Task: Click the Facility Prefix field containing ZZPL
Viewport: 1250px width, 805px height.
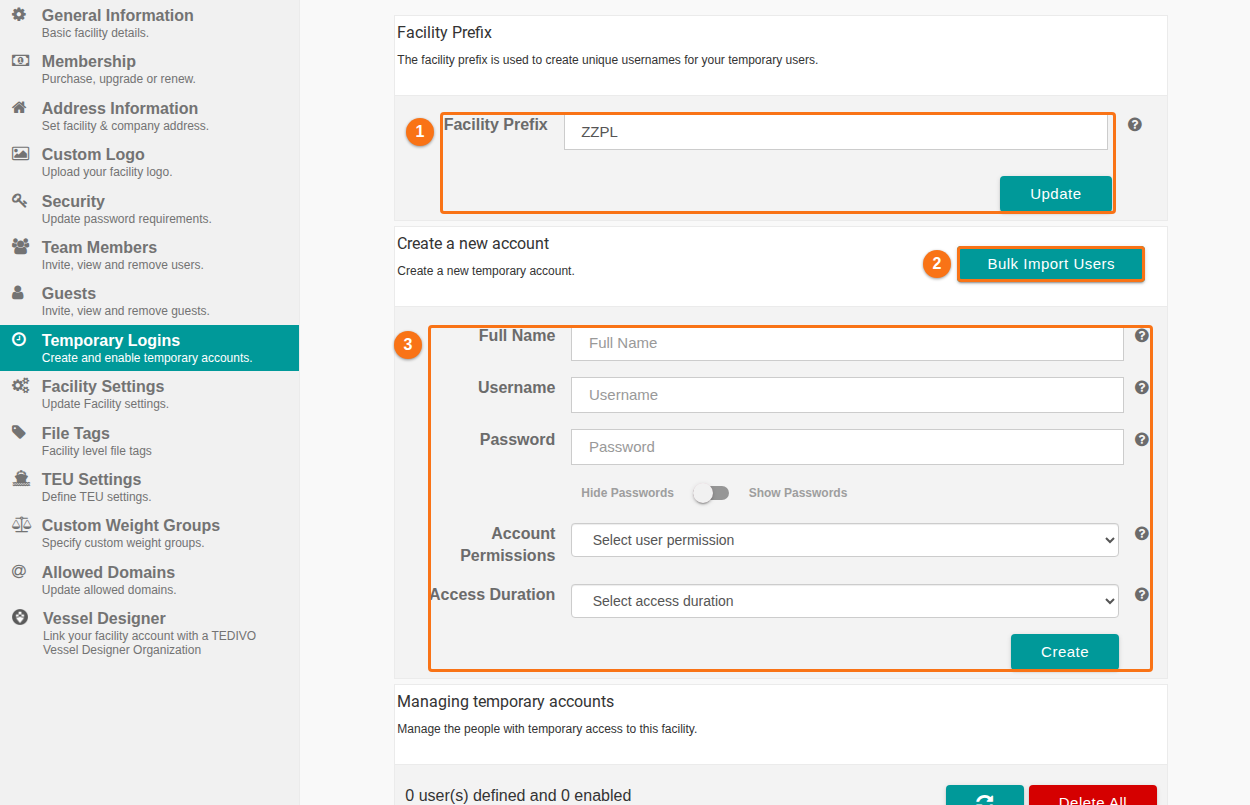Action: tap(836, 132)
